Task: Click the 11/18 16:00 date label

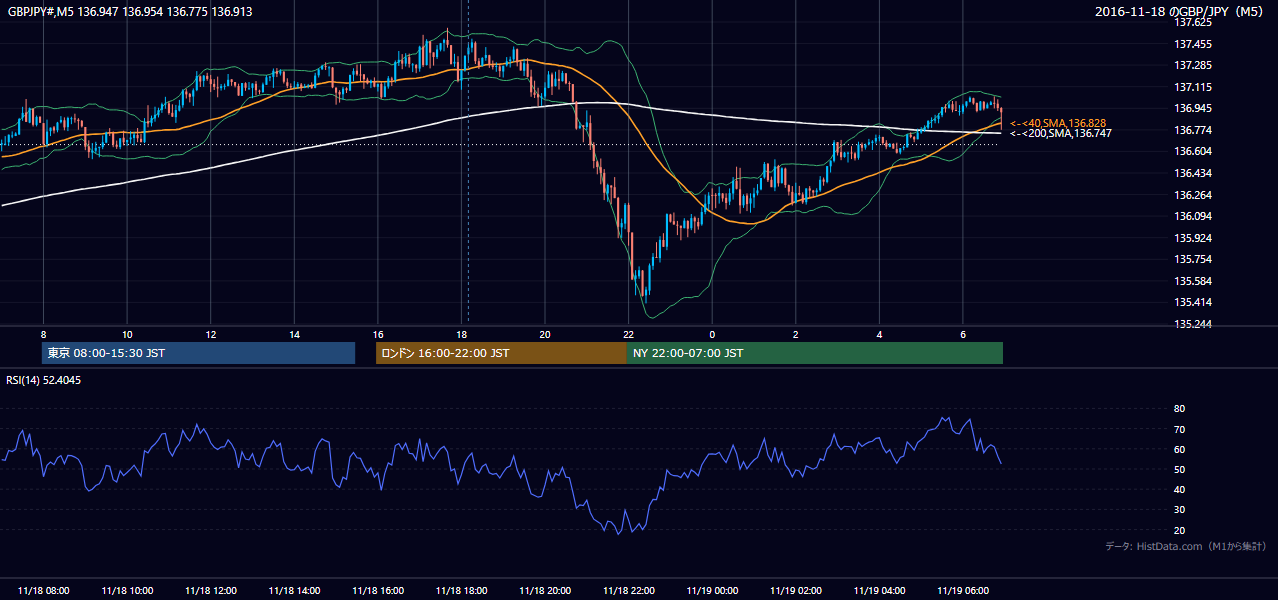Action: click(x=378, y=591)
